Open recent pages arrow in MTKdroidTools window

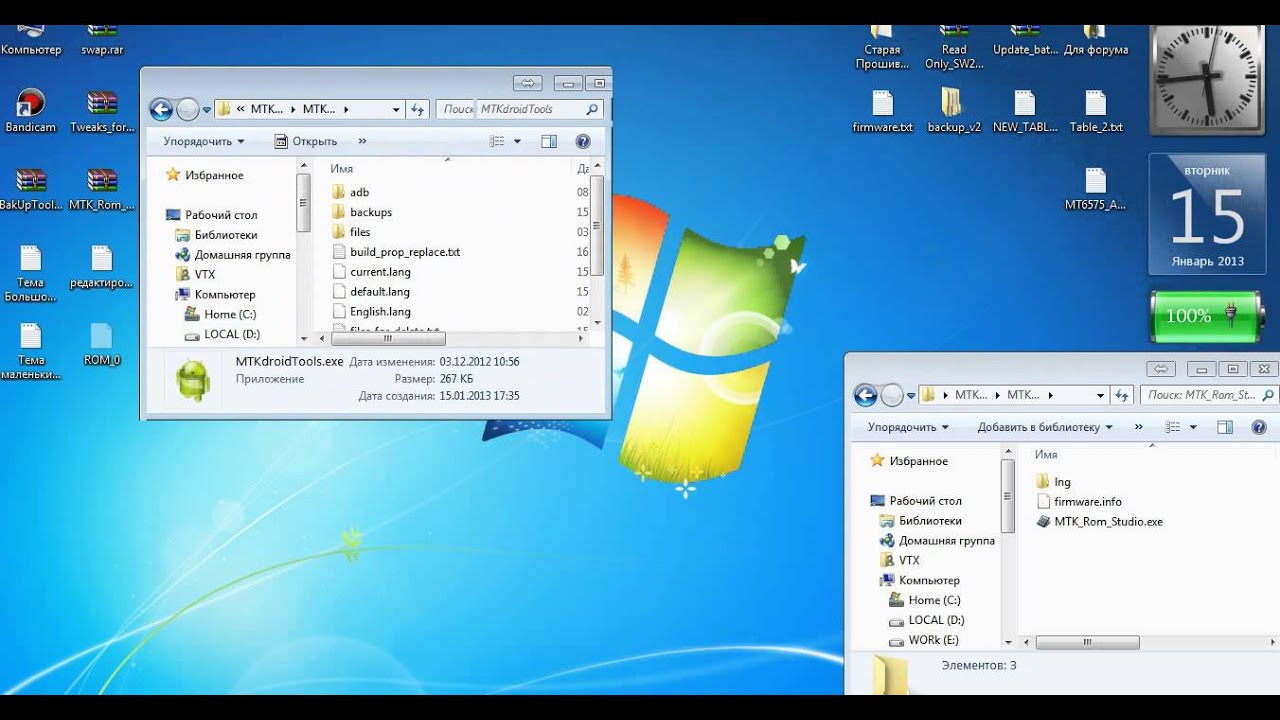pyautogui.click(x=207, y=110)
